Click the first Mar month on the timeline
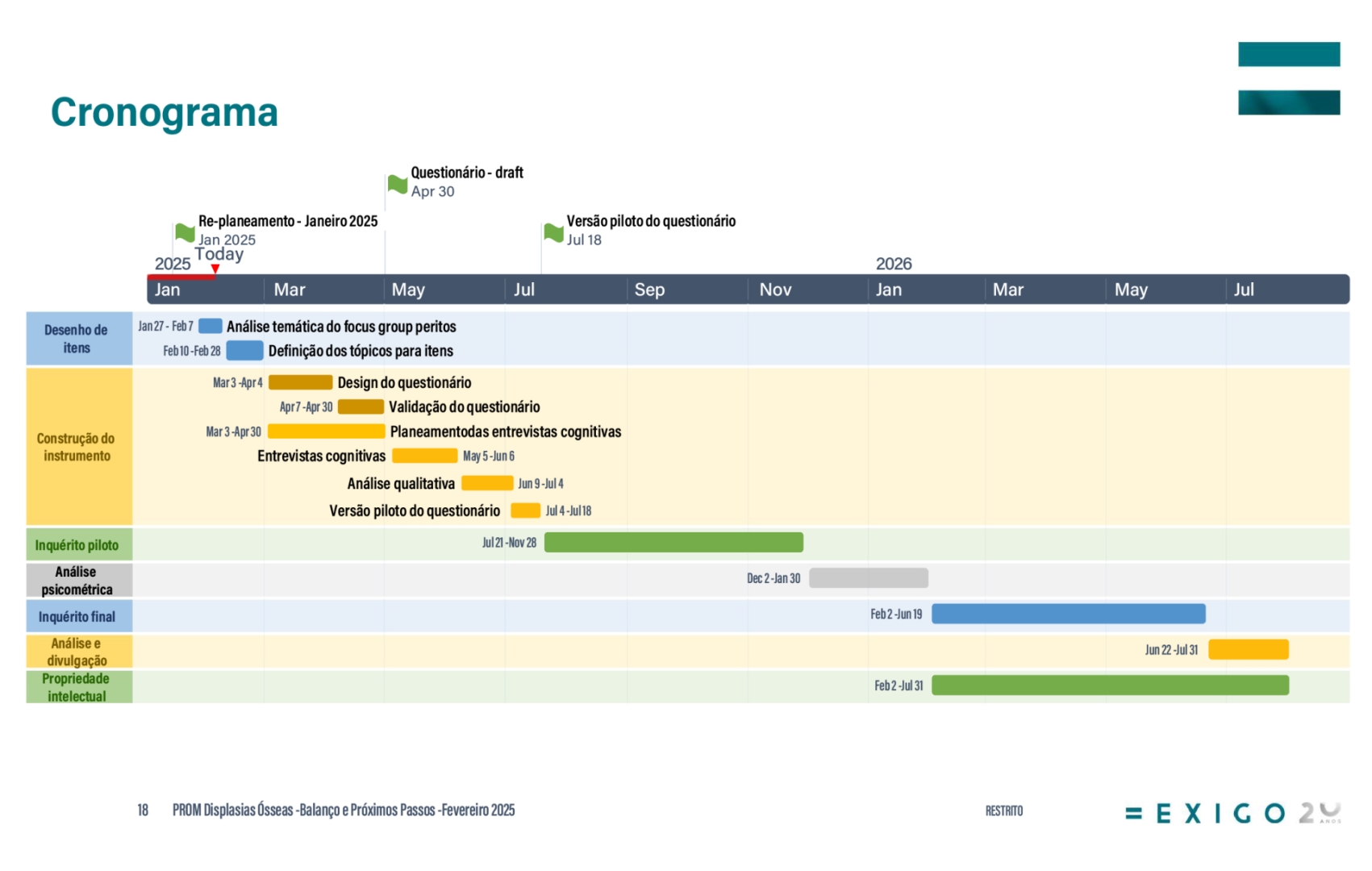1372x871 pixels. (x=290, y=290)
